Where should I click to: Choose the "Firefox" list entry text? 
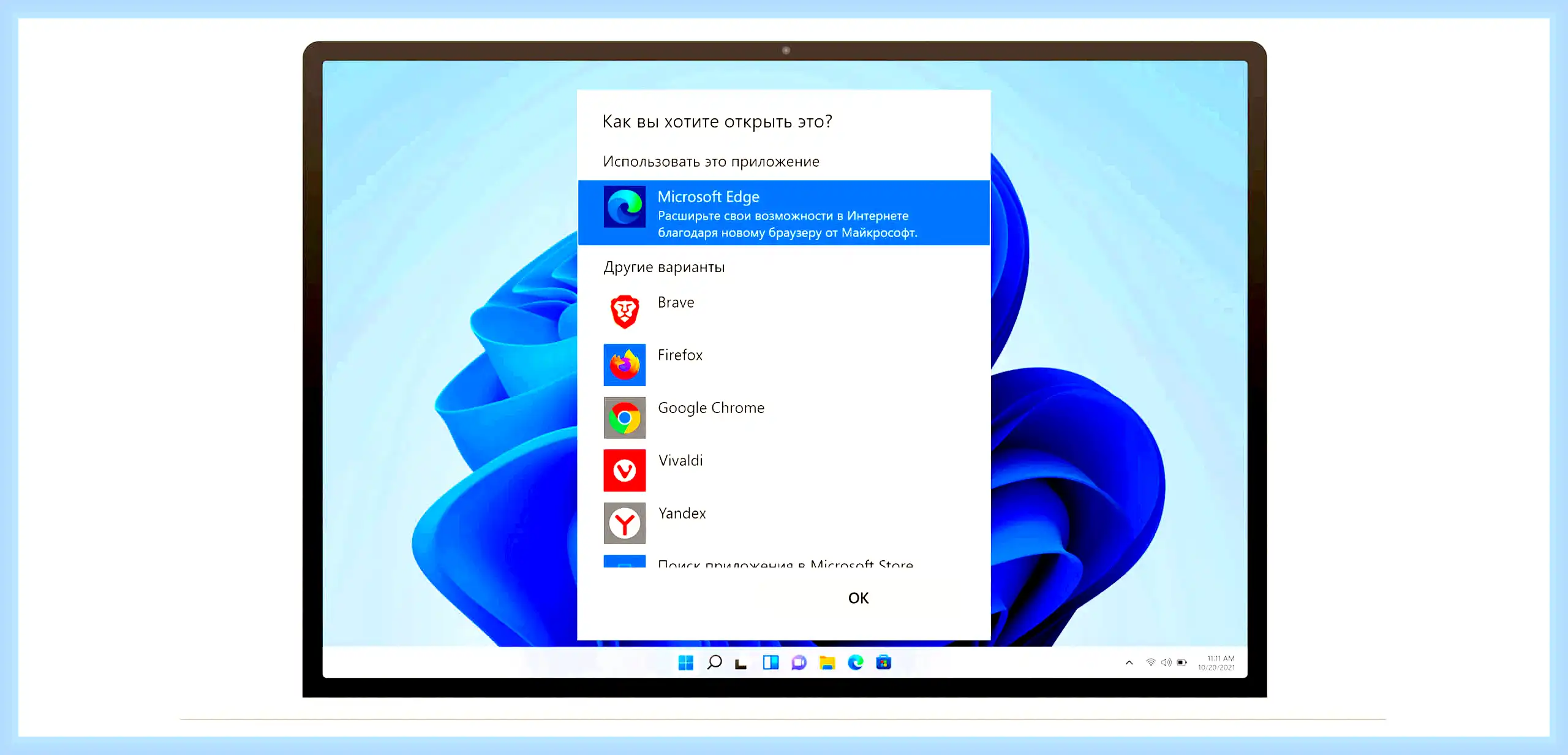(x=680, y=355)
